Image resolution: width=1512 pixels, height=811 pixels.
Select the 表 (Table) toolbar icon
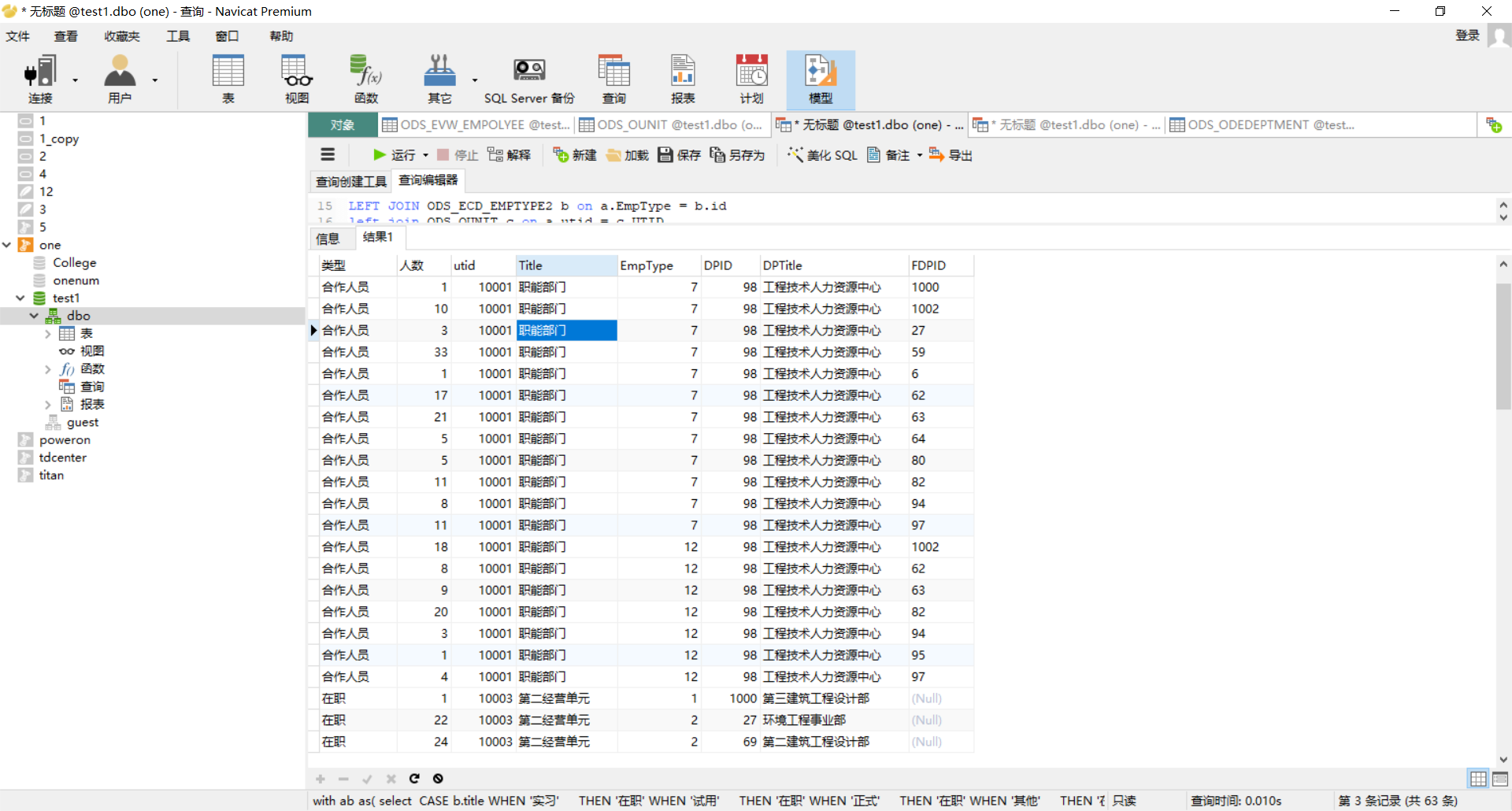pyautogui.click(x=228, y=80)
